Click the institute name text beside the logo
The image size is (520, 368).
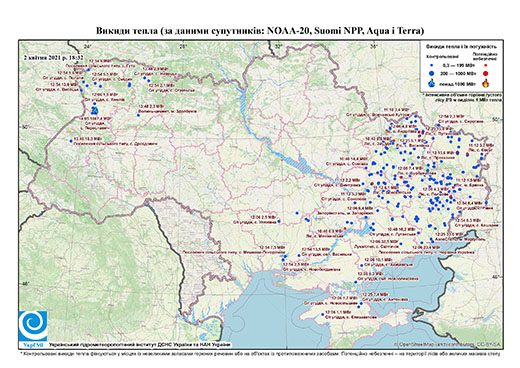coord(140,345)
